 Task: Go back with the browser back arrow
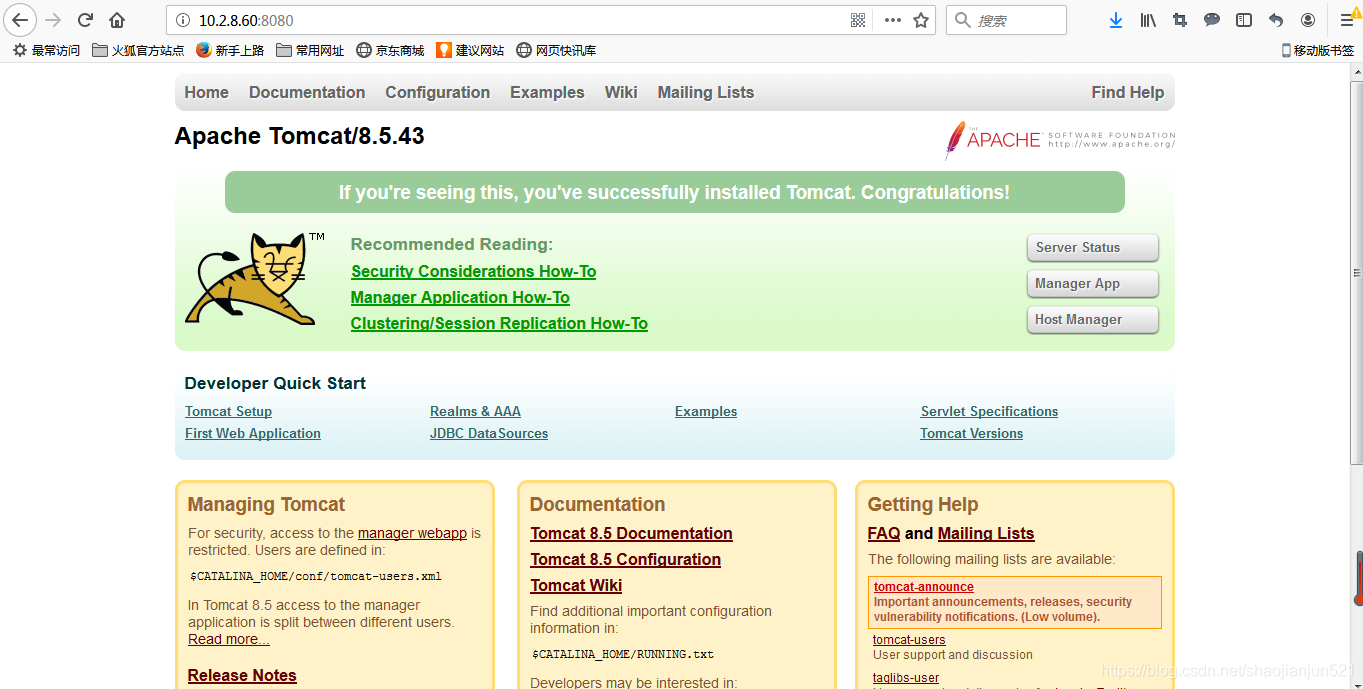20,20
